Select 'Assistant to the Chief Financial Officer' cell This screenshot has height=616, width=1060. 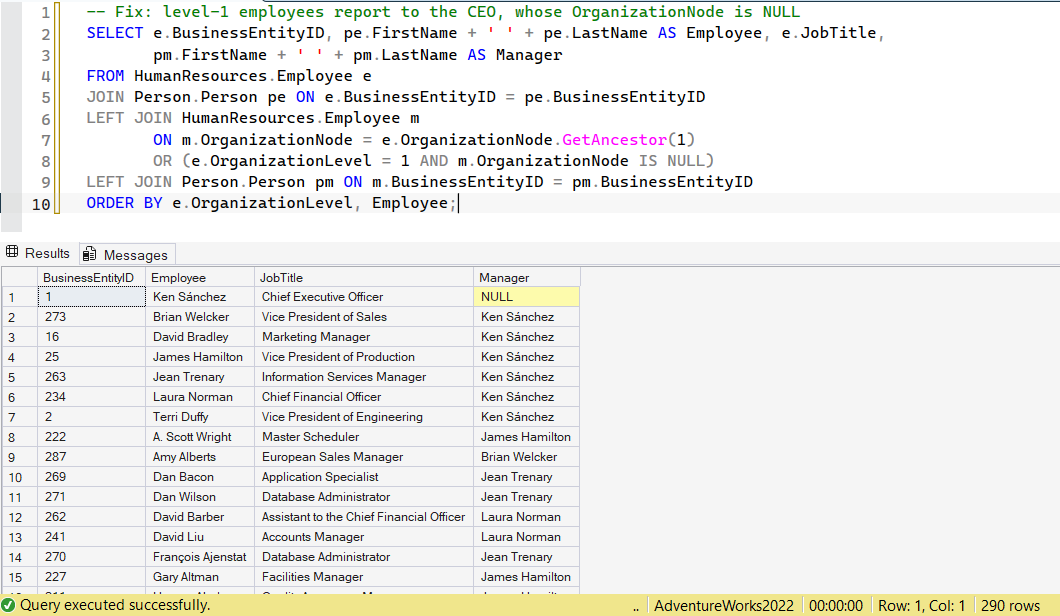tap(364, 517)
